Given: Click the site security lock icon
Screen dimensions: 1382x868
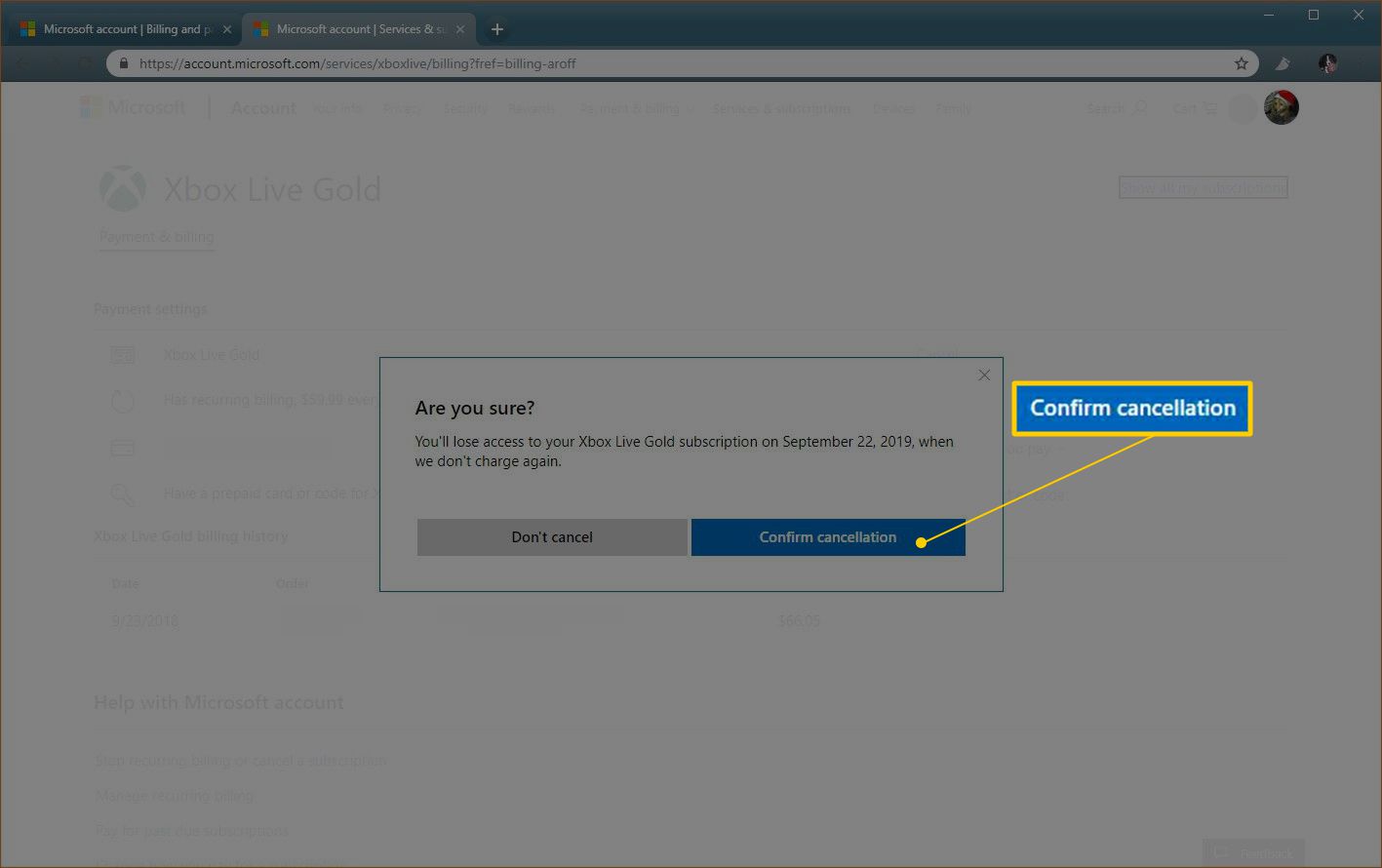Looking at the screenshot, I should [x=123, y=63].
